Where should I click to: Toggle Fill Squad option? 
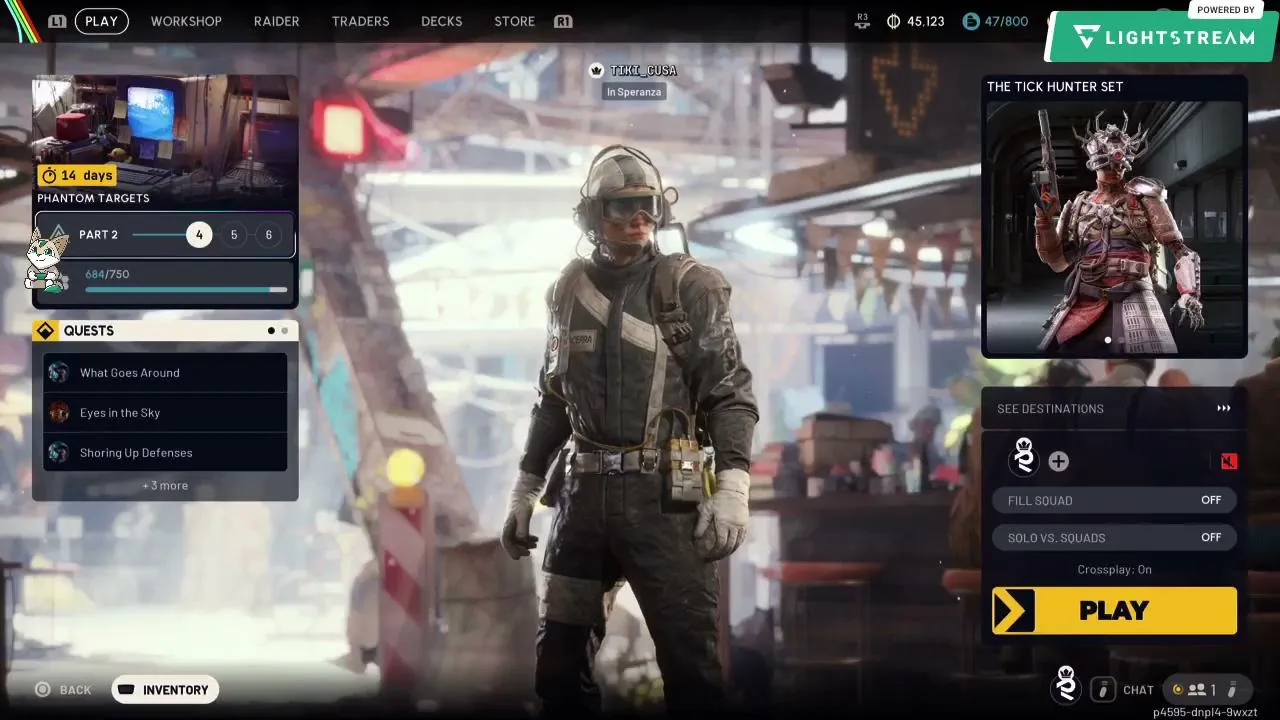pyautogui.click(x=1114, y=500)
